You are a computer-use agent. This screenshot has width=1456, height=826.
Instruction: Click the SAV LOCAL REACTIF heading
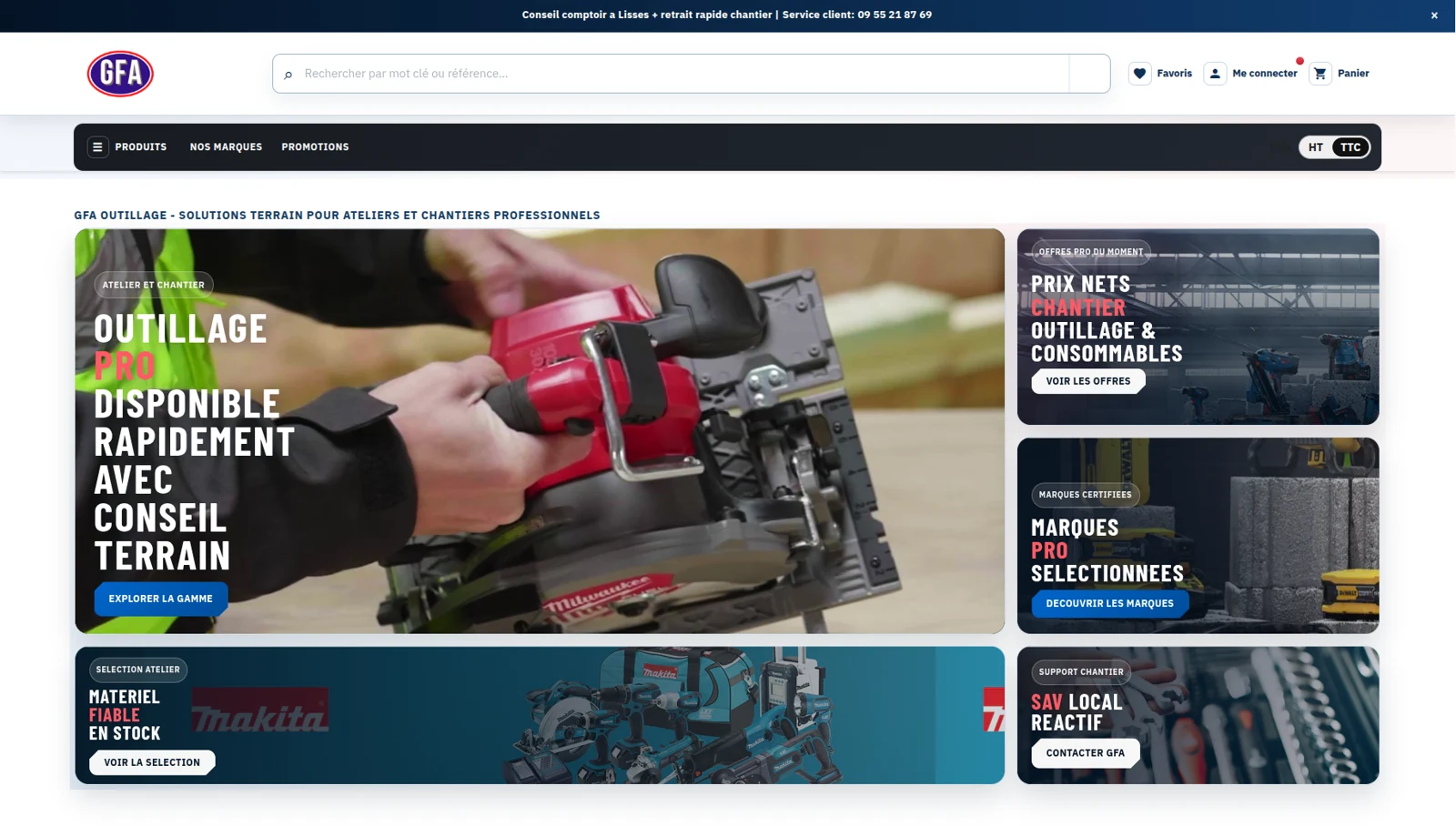pyautogui.click(x=1077, y=712)
